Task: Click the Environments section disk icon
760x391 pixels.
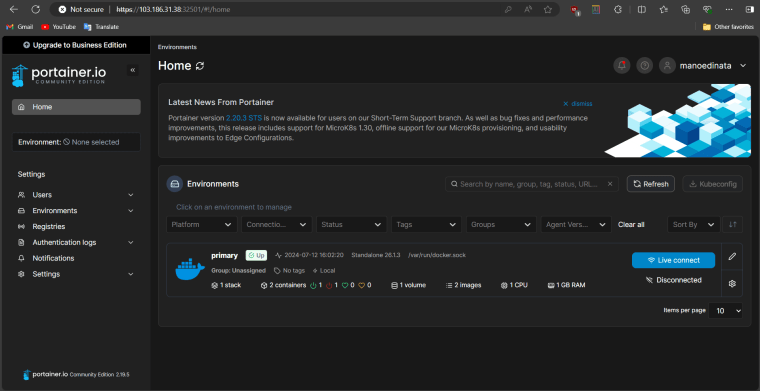Action: pos(174,184)
